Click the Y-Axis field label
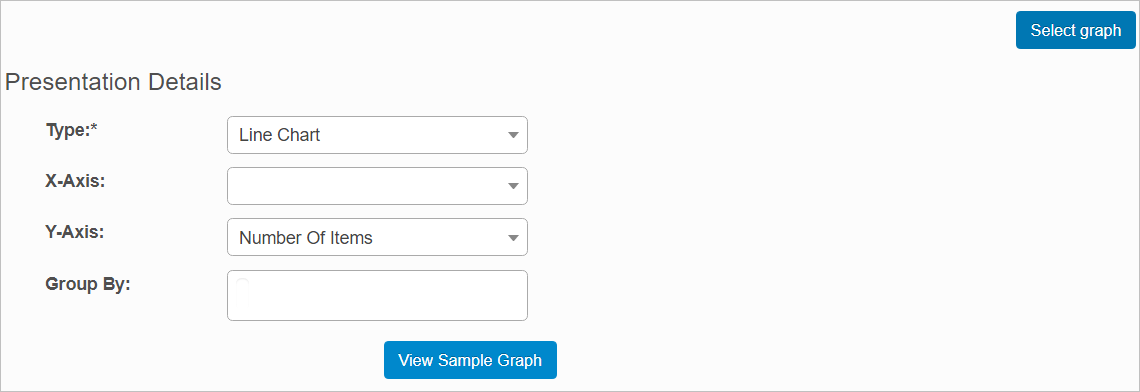The height and width of the screenshot is (392, 1140). click(76, 232)
